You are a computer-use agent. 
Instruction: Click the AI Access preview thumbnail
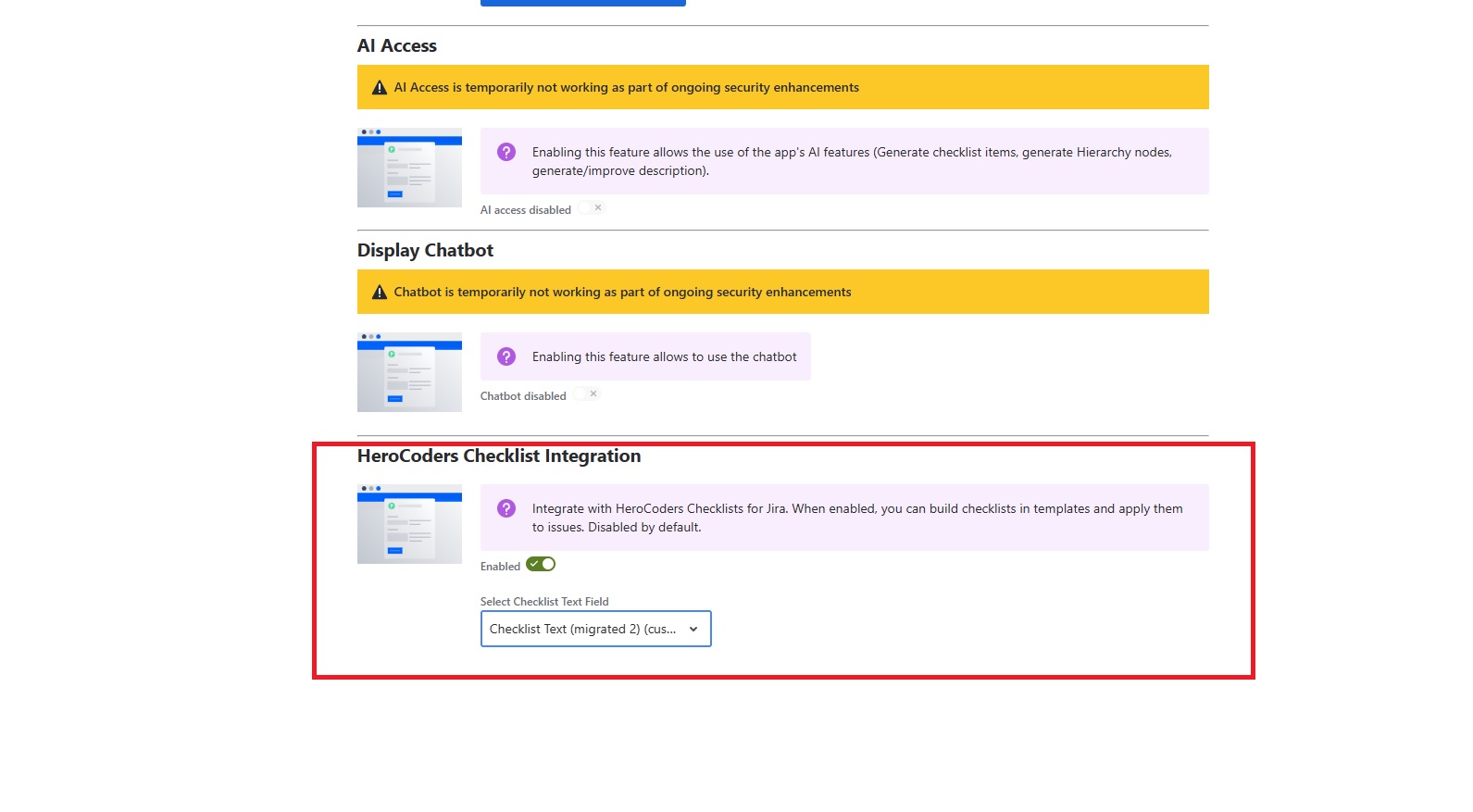tap(409, 168)
